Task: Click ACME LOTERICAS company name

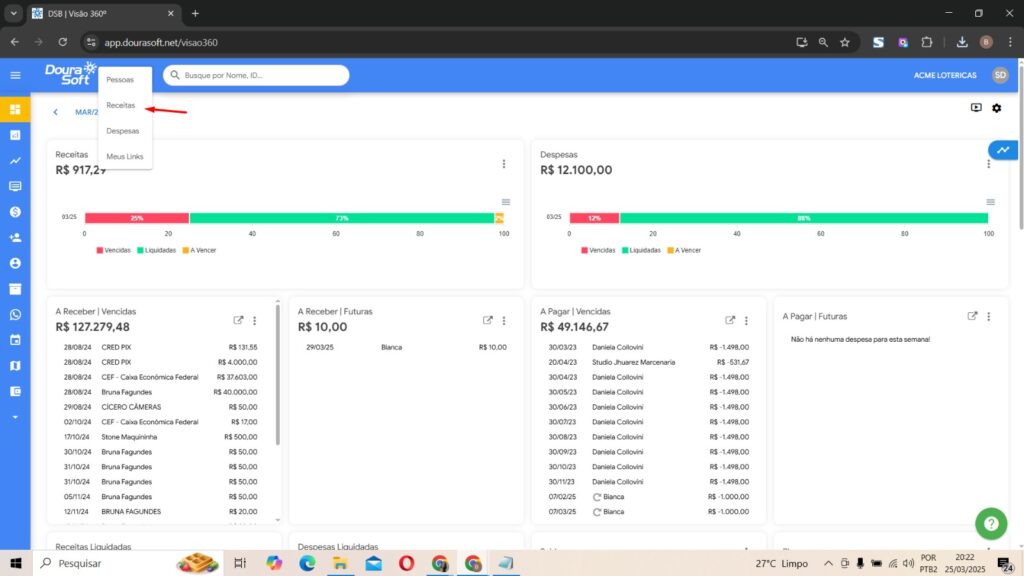Action: (945, 76)
